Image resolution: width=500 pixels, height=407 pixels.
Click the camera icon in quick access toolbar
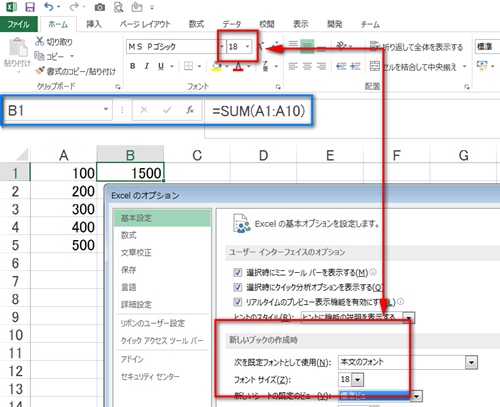(99, 7)
